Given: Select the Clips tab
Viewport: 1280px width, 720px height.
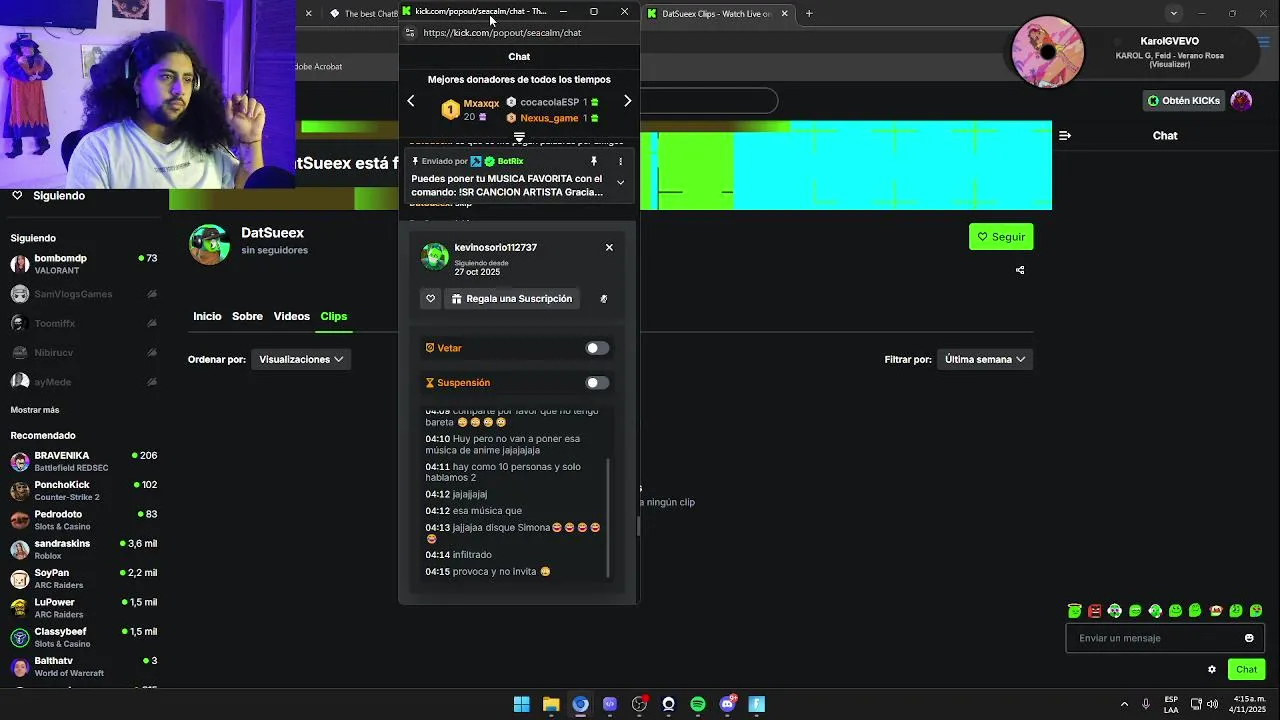Looking at the screenshot, I should point(334,316).
